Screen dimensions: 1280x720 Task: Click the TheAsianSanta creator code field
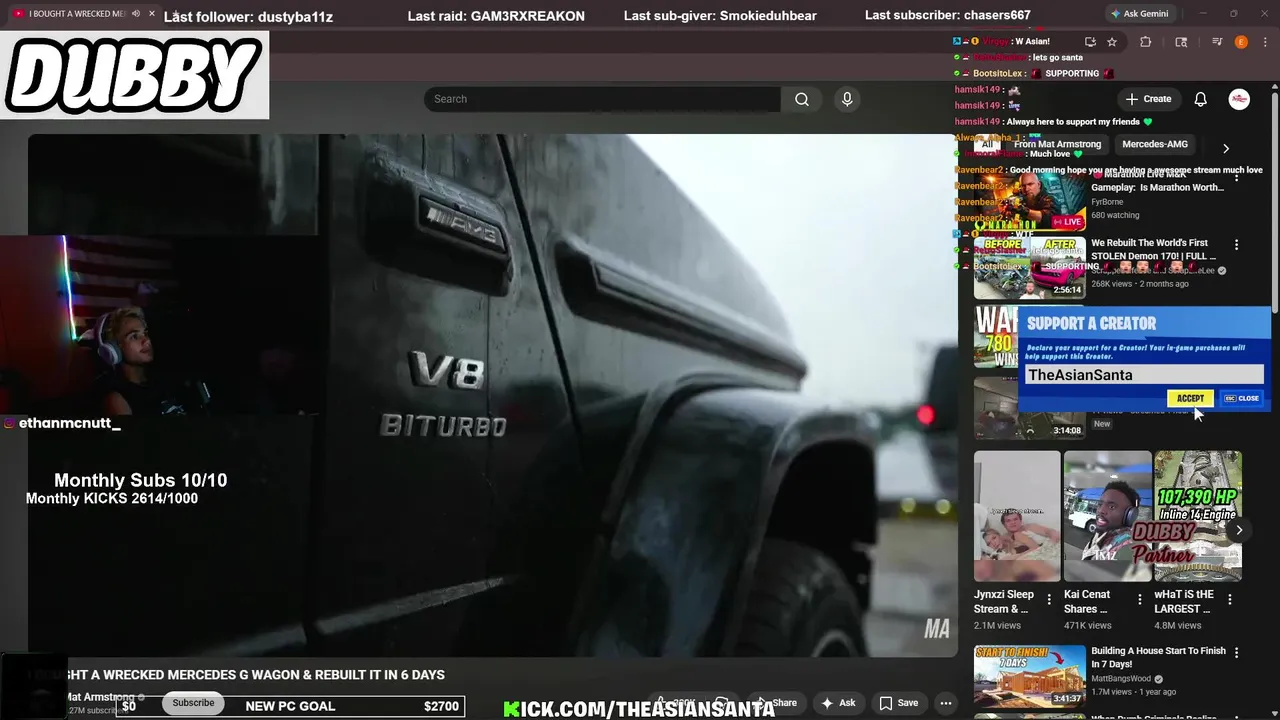coord(1144,375)
